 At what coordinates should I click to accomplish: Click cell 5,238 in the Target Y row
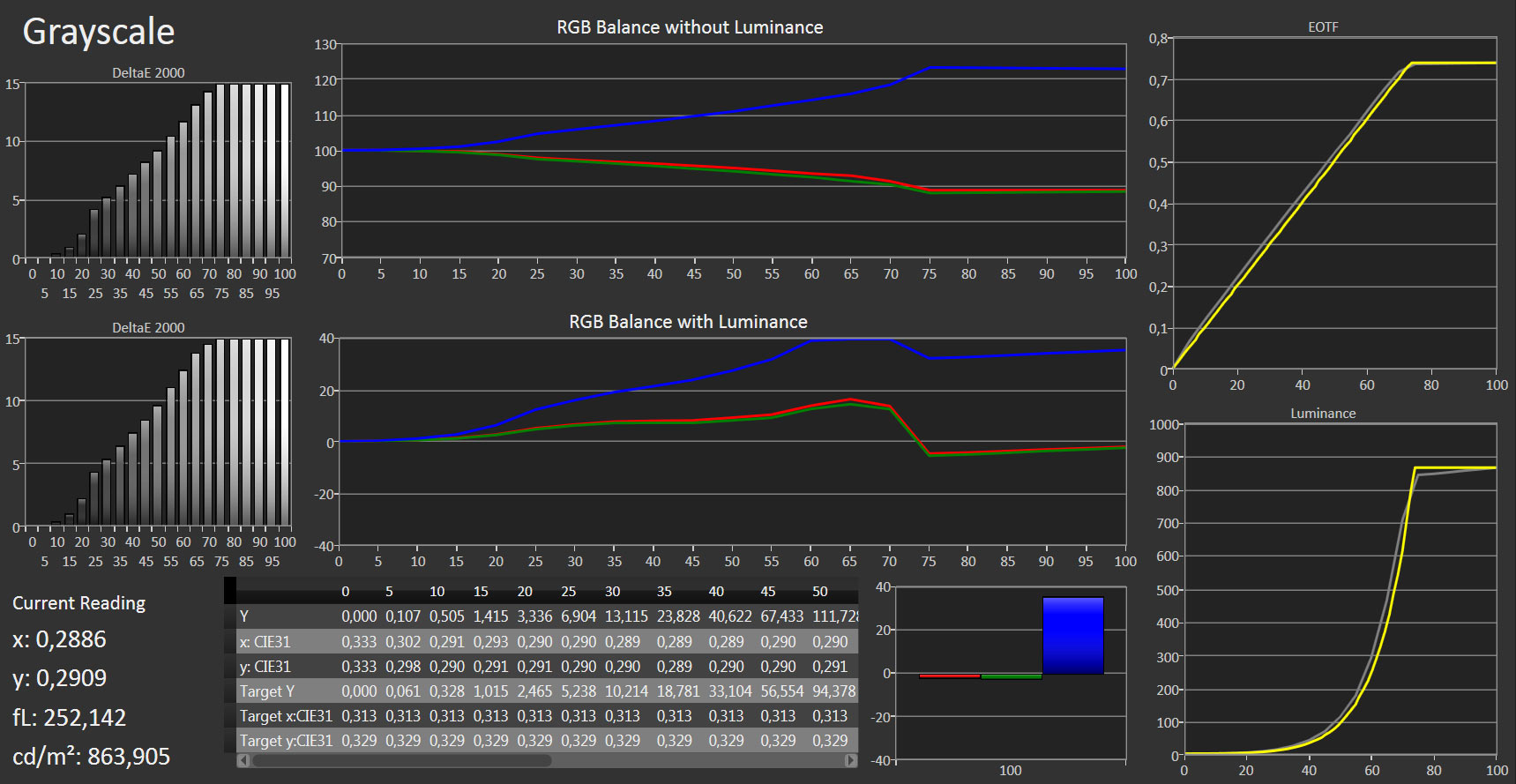coord(579,691)
